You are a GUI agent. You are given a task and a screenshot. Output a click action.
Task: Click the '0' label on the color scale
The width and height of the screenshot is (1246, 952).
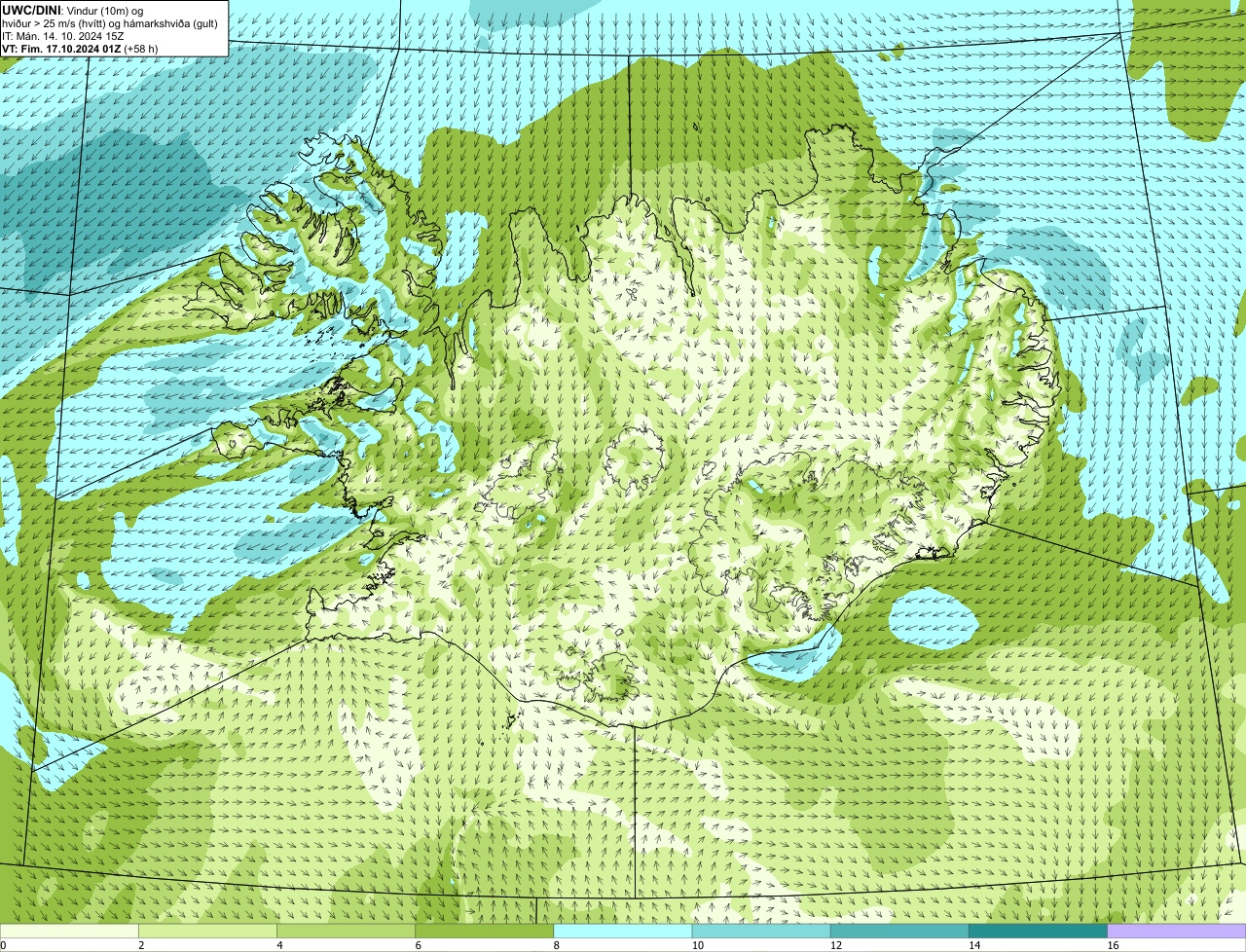(3, 945)
